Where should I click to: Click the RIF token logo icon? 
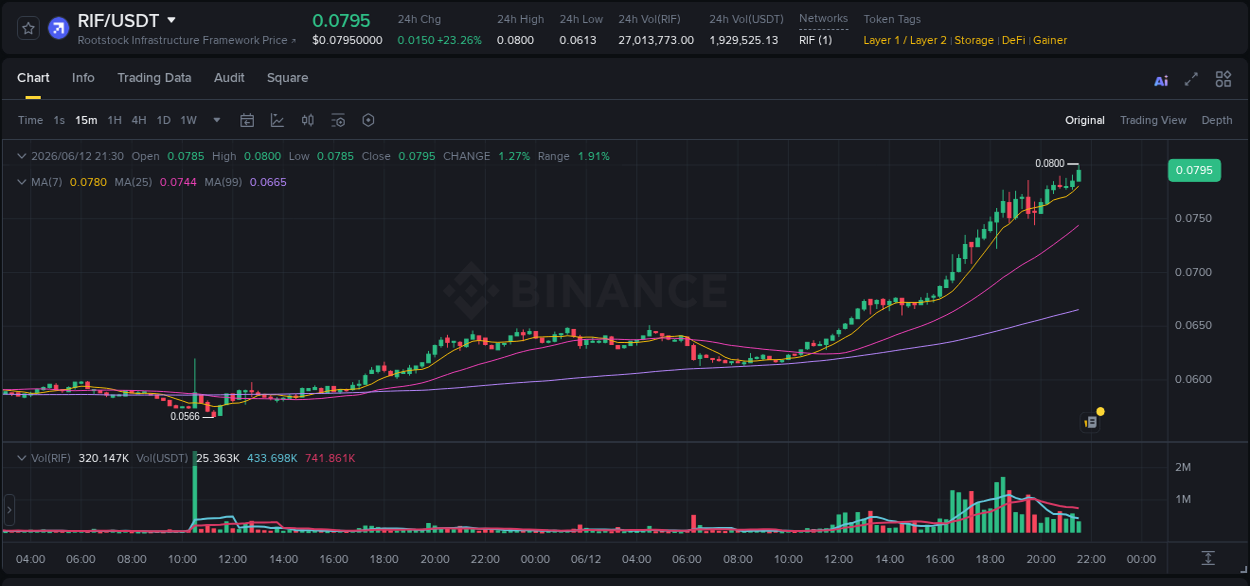[x=59, y=28]
